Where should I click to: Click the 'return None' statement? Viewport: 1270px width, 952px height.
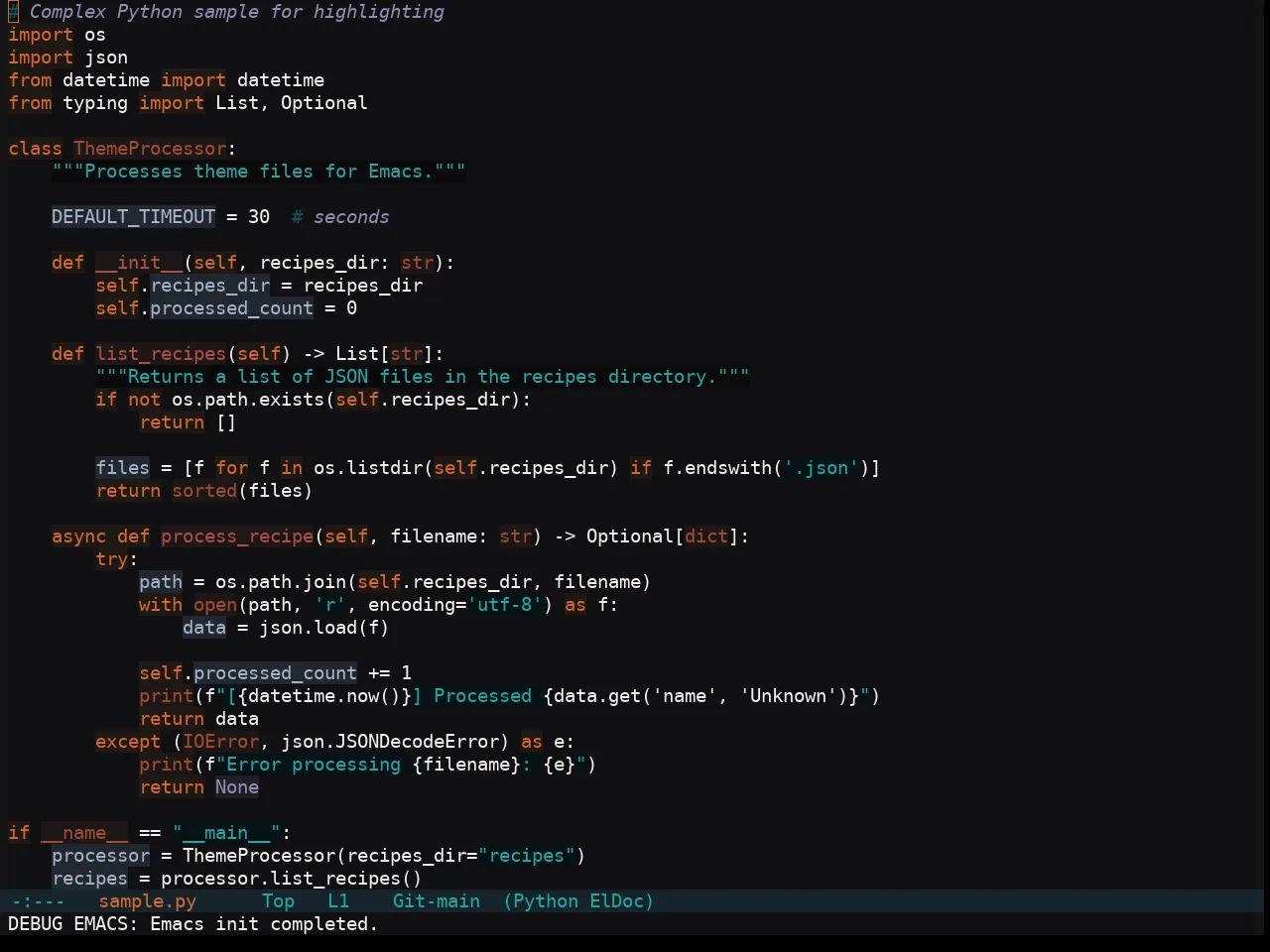[x=198, y=787]
